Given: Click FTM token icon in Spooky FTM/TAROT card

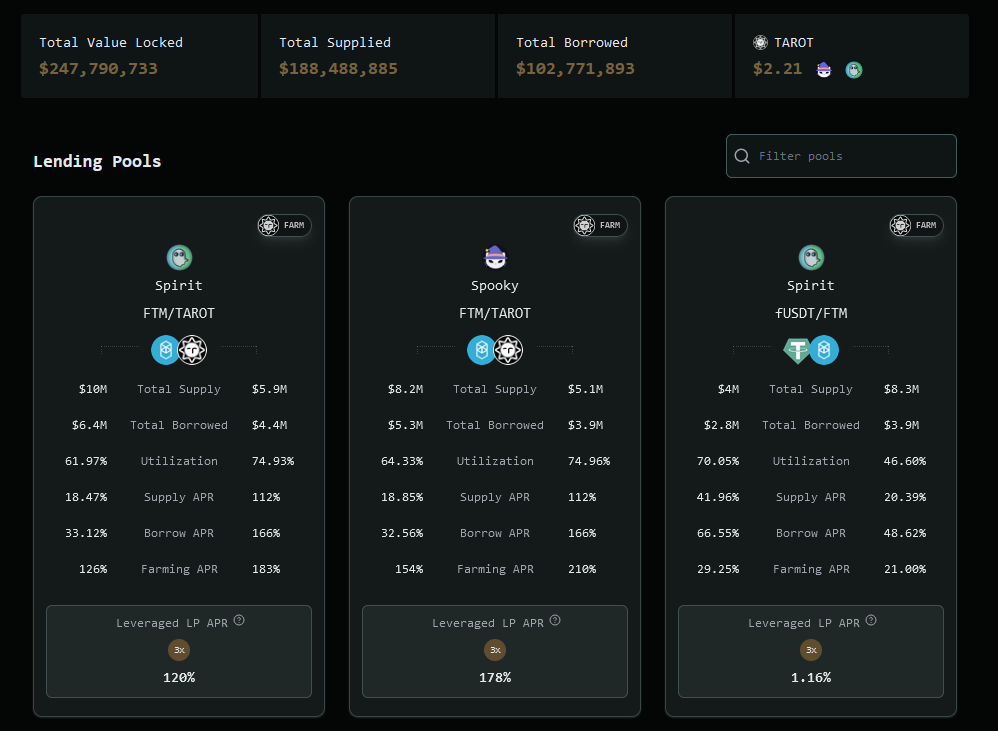Looking at the screenshot, I should coord(481,350).
